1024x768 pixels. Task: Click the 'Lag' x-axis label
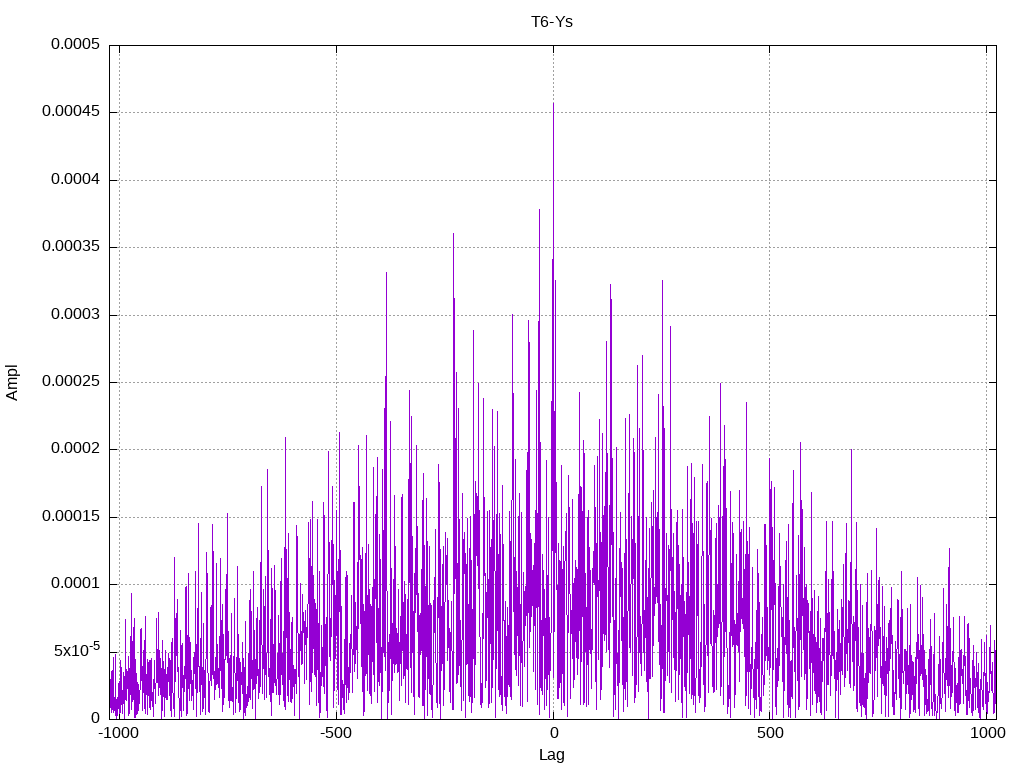pos(552,755)
